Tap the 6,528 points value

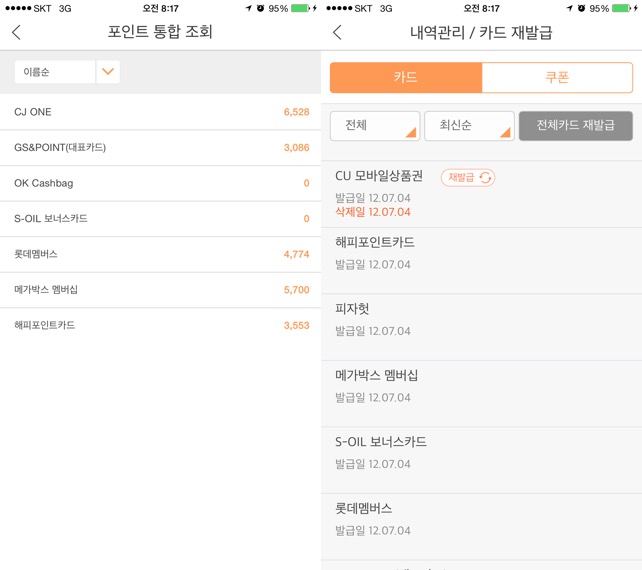pyautogui.click(x=296, y=112)
